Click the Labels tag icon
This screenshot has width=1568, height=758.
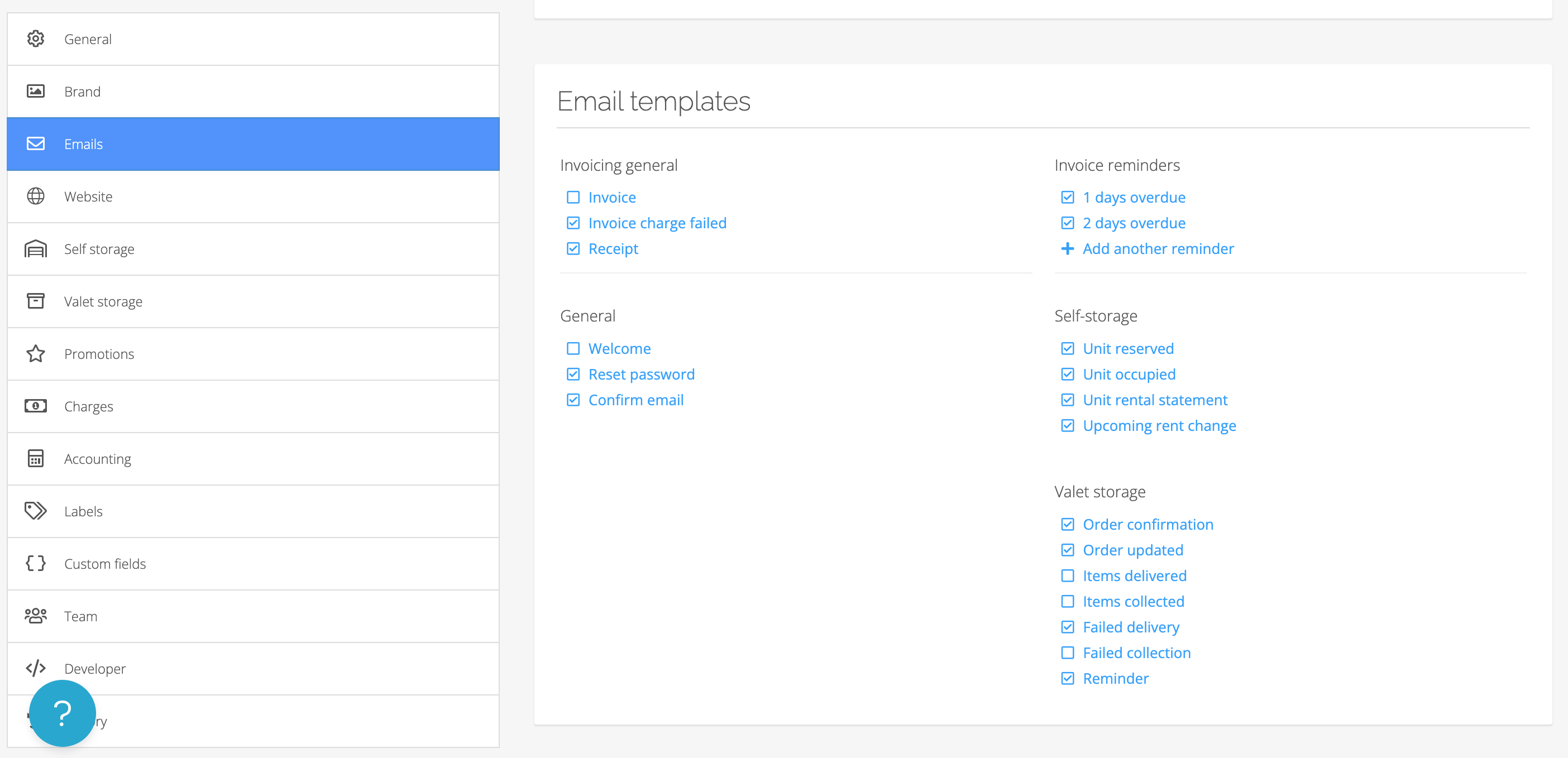[x=35, y=511]
